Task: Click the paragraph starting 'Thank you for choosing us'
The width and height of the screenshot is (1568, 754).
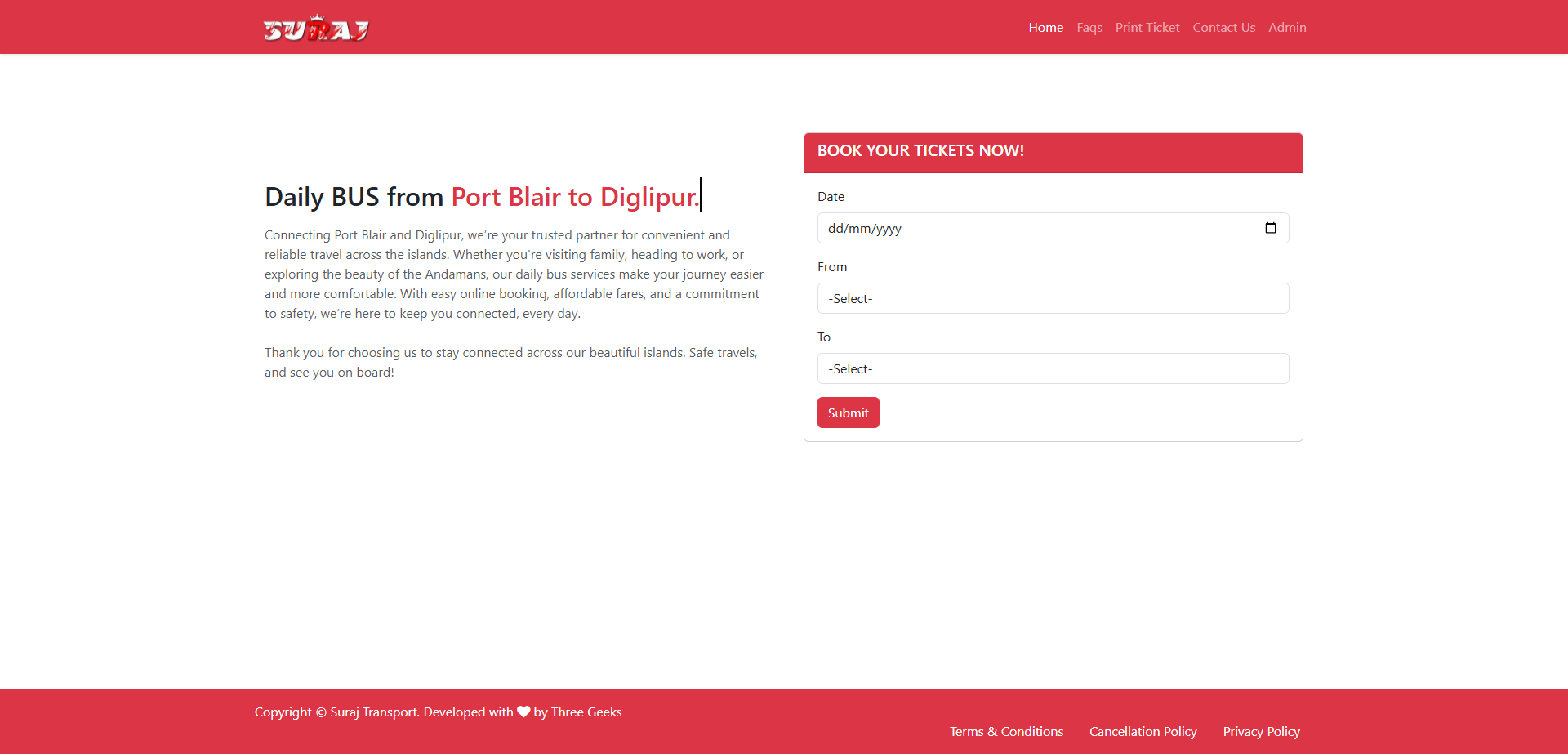Action: 511,362
